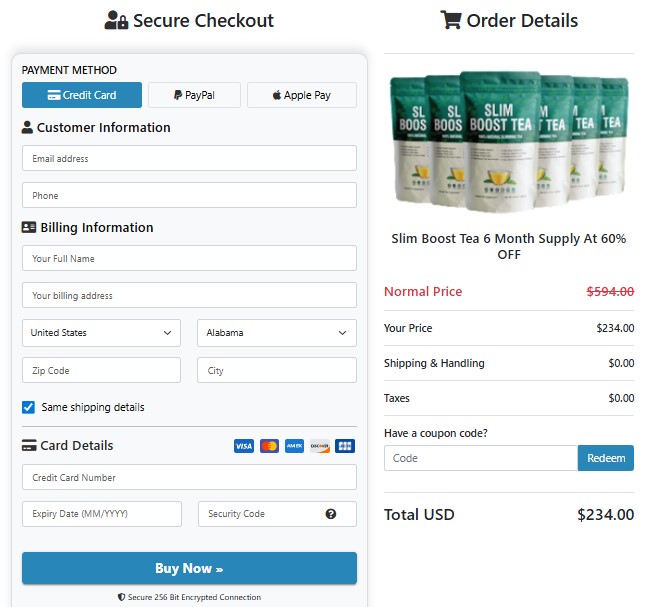Click the Mastercard logo icon
Image resolution: width=654 pixels, height=607 pixels.
tap(269, 446)
